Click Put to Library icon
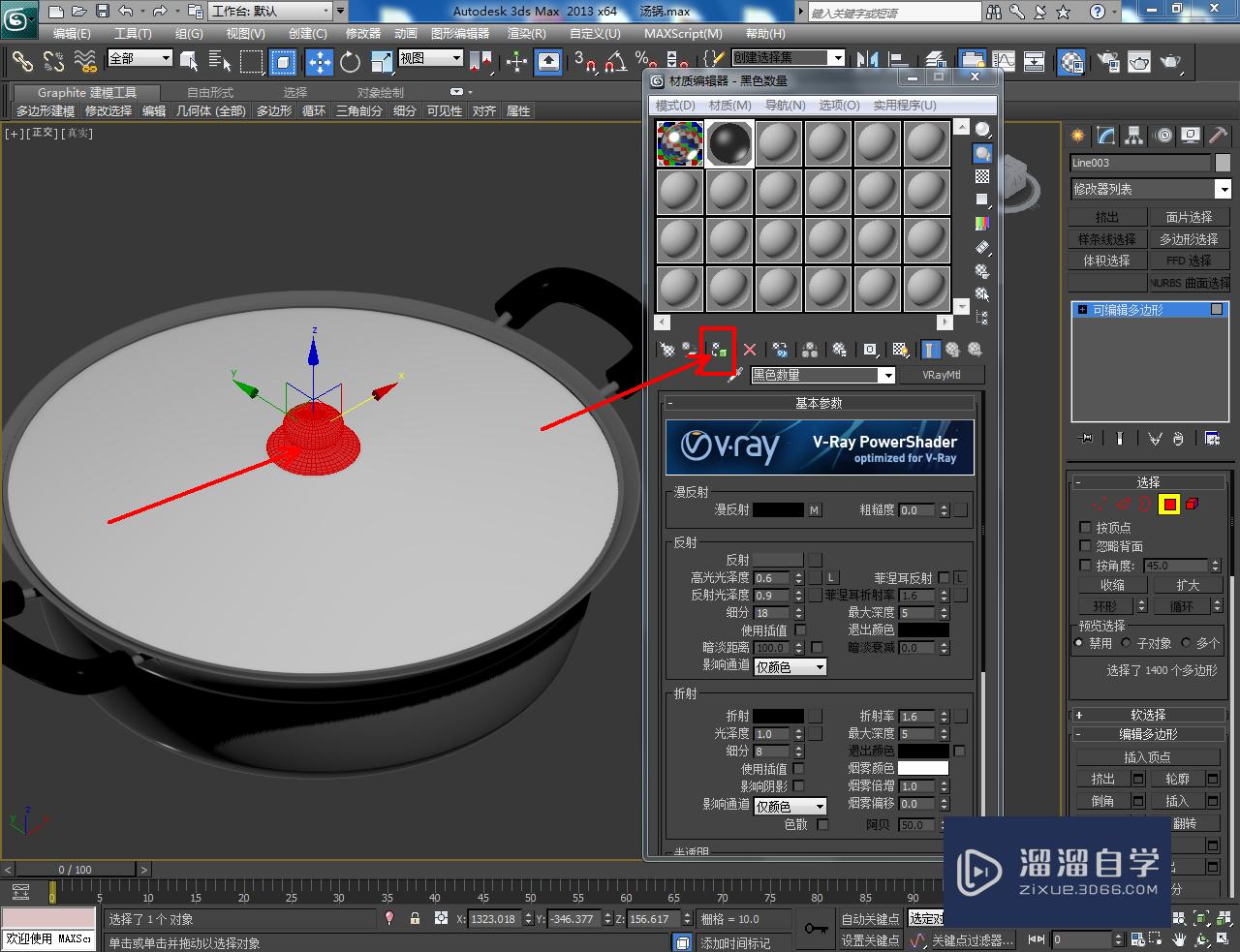 point(840,350)
